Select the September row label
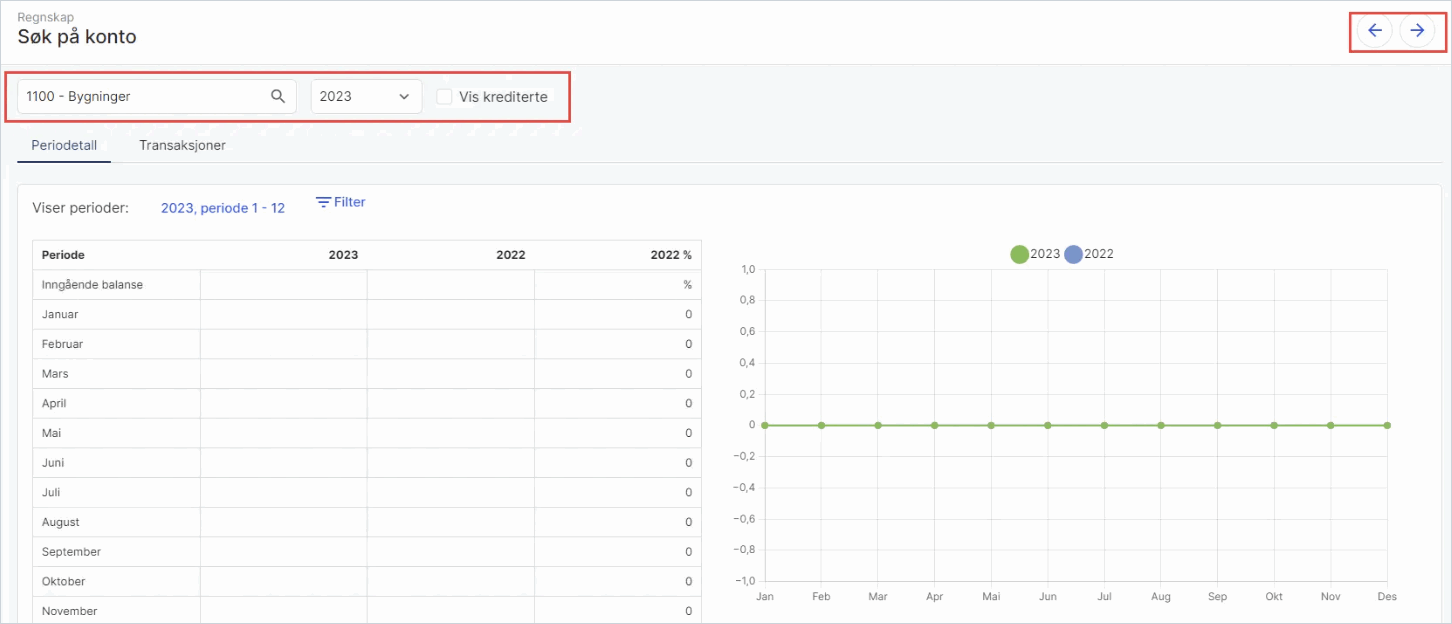The image size is (1452, 624). [x=71, y=552]
